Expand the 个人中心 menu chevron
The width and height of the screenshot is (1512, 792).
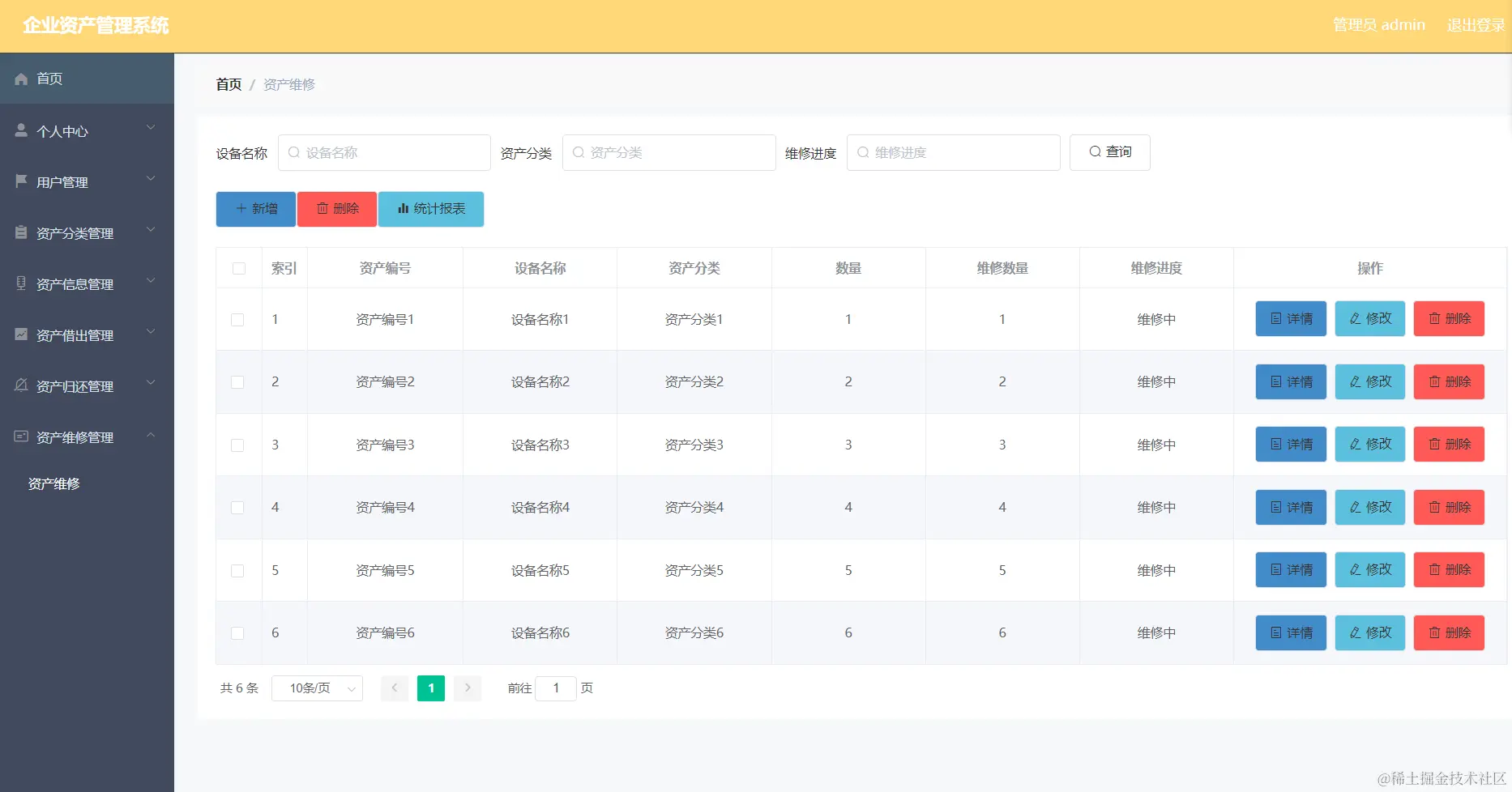point(151,128)
